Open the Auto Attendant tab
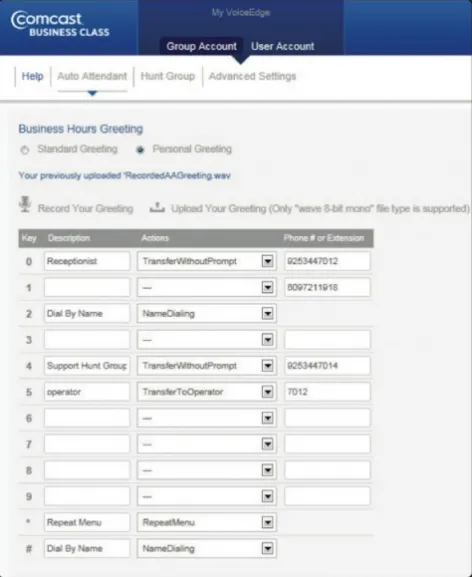Image resolution: width=472 pixels, height=577 pixels. [x=92, y=76]
